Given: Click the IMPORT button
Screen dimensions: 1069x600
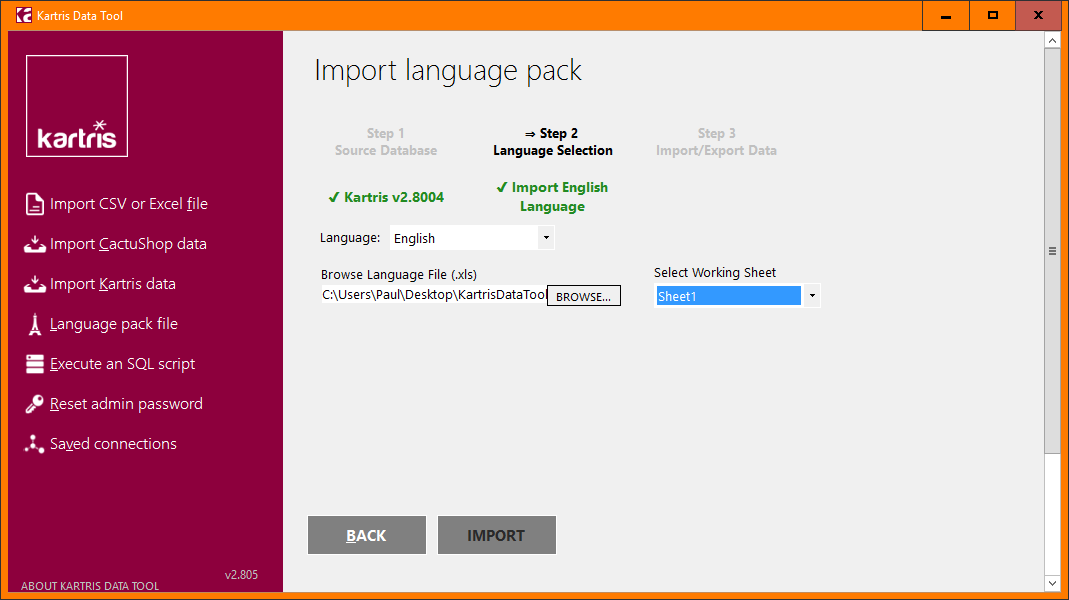Looking at the screenshot, I should (x=496, y=535).
